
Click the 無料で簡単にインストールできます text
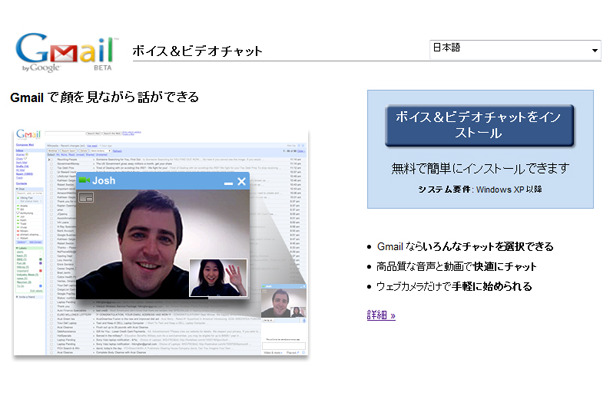pyautogui.click(x=480, y=168)
